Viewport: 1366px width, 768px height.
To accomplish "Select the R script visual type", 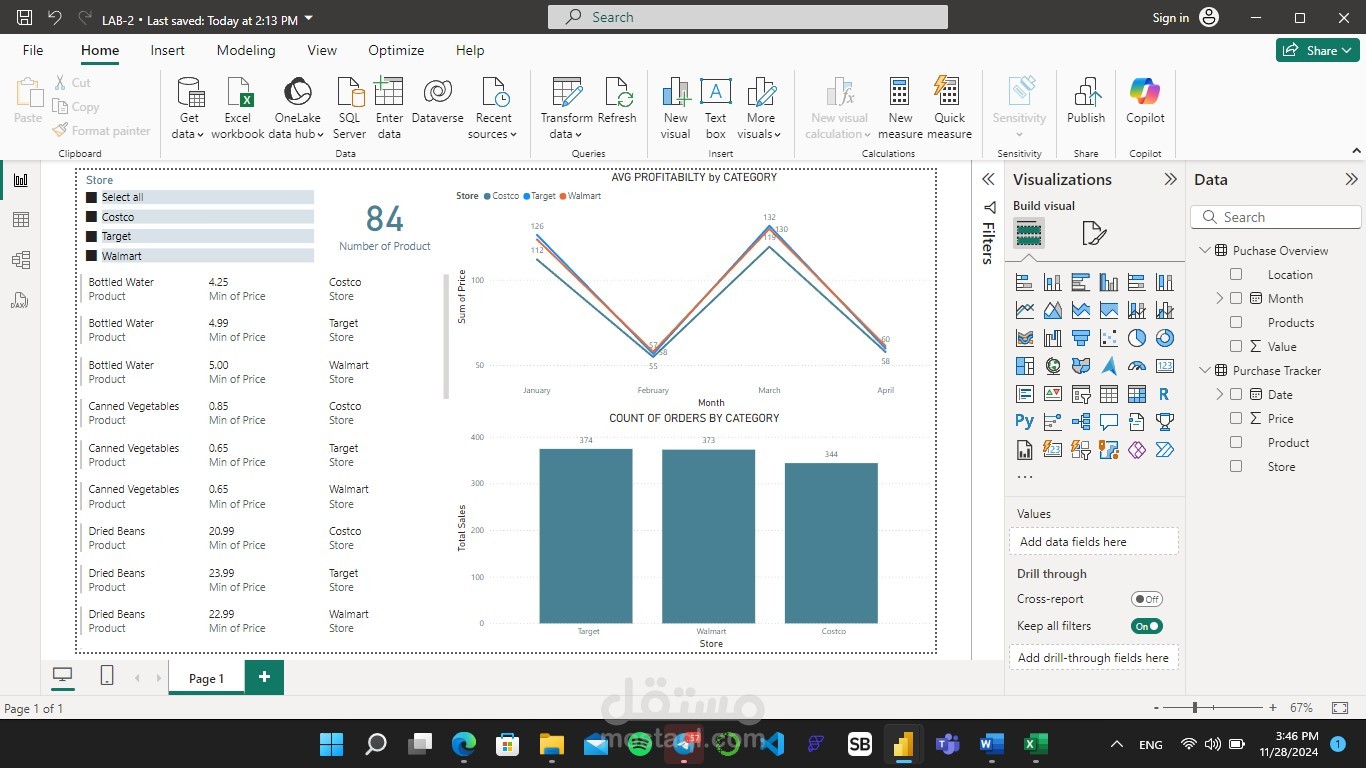I will [x=1164, y=394].
